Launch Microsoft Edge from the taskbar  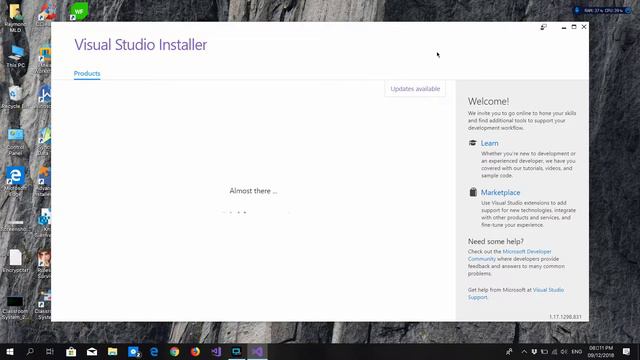(154, 351)
